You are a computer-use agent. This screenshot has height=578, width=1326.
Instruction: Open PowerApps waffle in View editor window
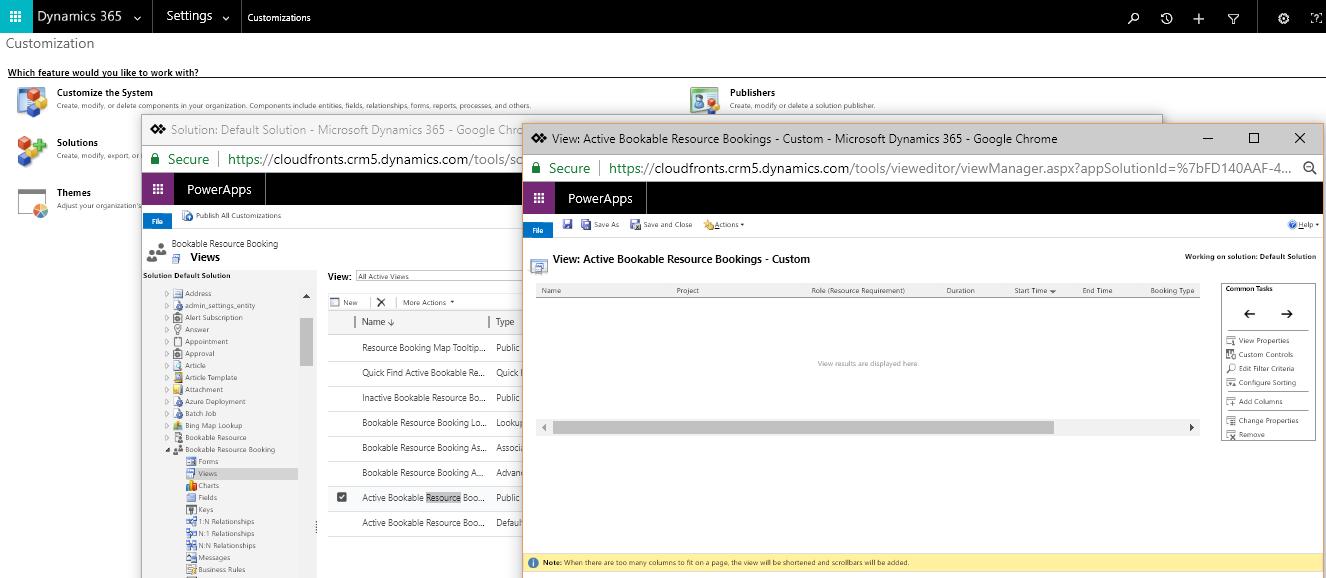point(539,198)
